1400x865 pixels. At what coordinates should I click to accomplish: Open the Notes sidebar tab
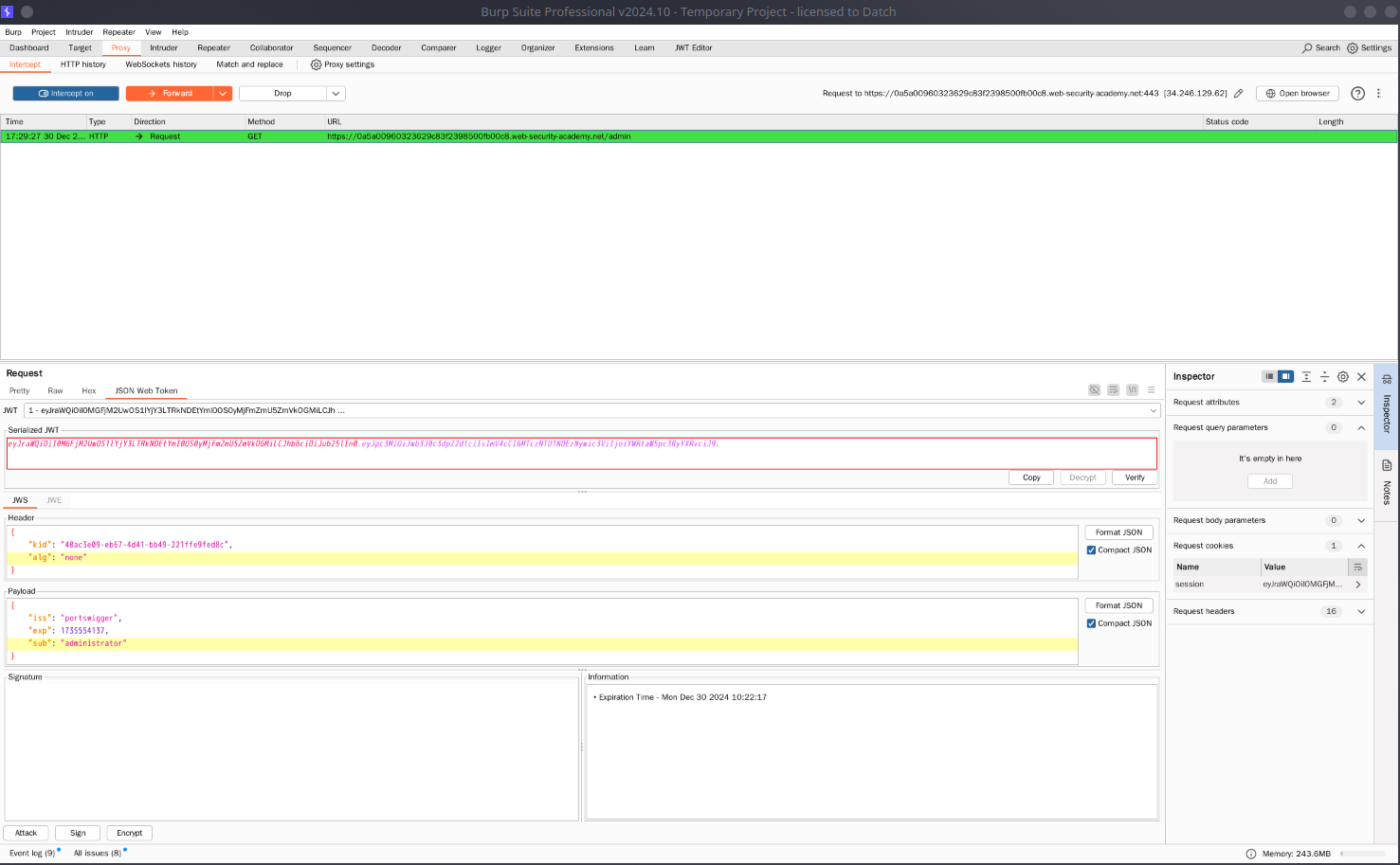pyautogui.click(x=1387, y=483)
